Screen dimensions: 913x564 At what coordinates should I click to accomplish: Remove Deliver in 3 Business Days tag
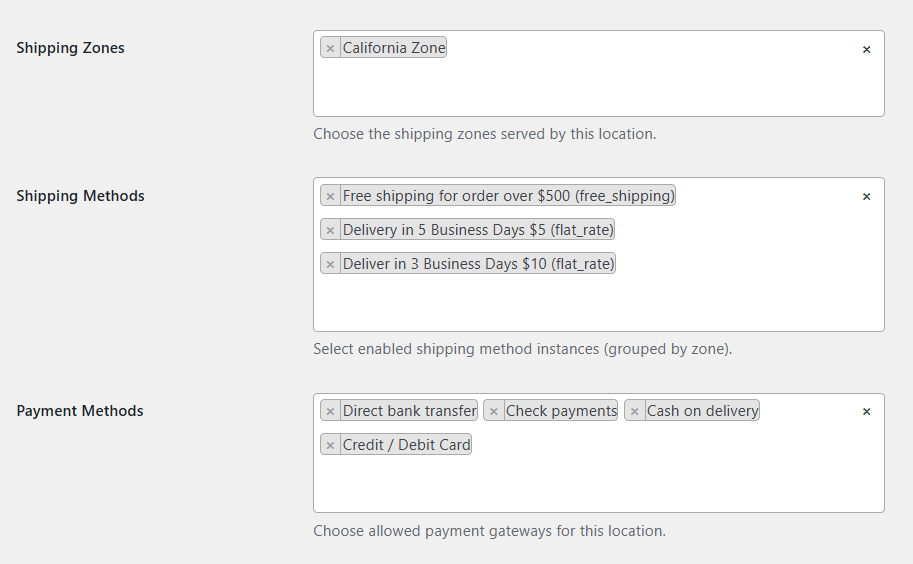coord(330,264)
